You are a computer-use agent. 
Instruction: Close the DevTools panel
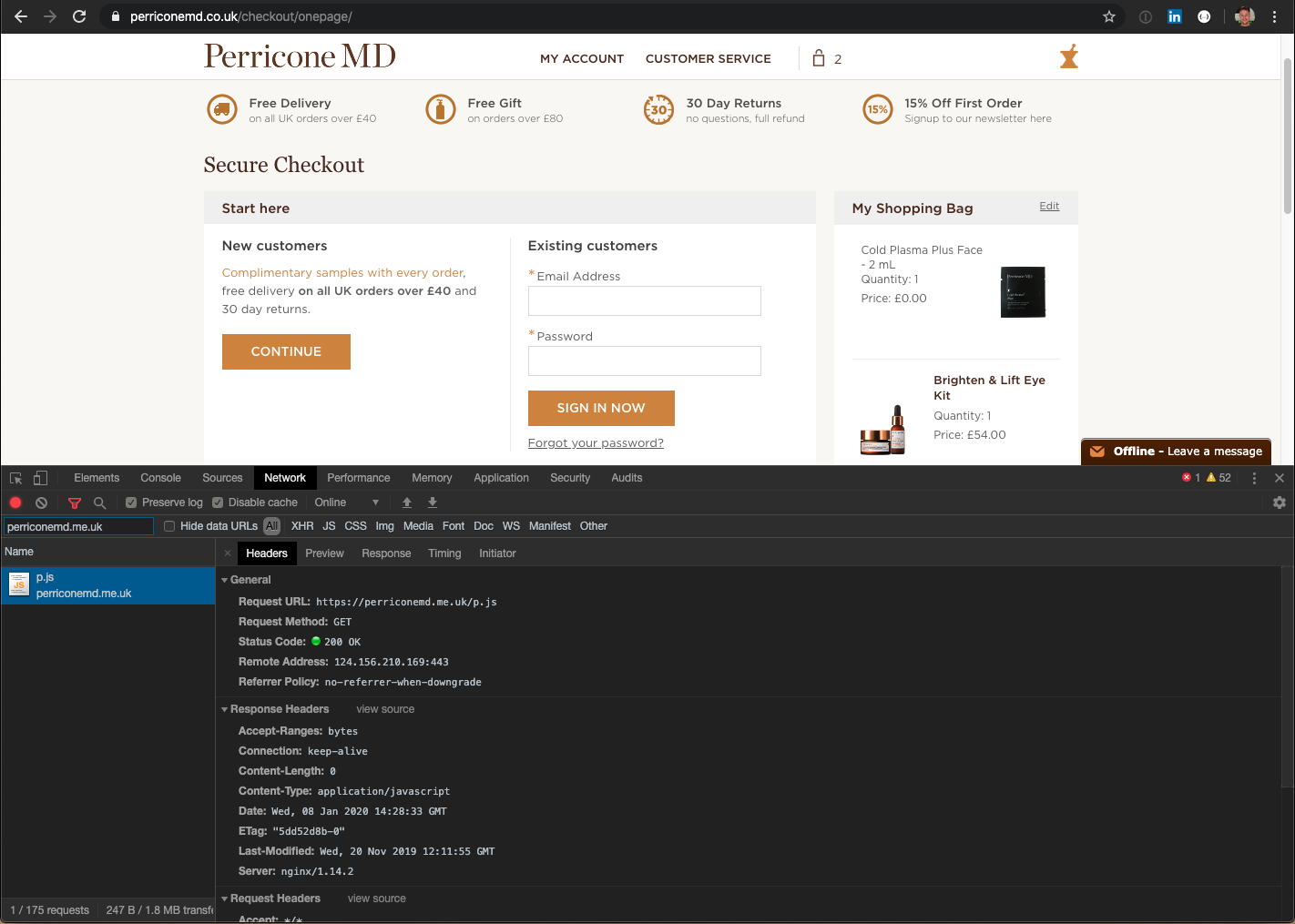(x=1280, y=478)
